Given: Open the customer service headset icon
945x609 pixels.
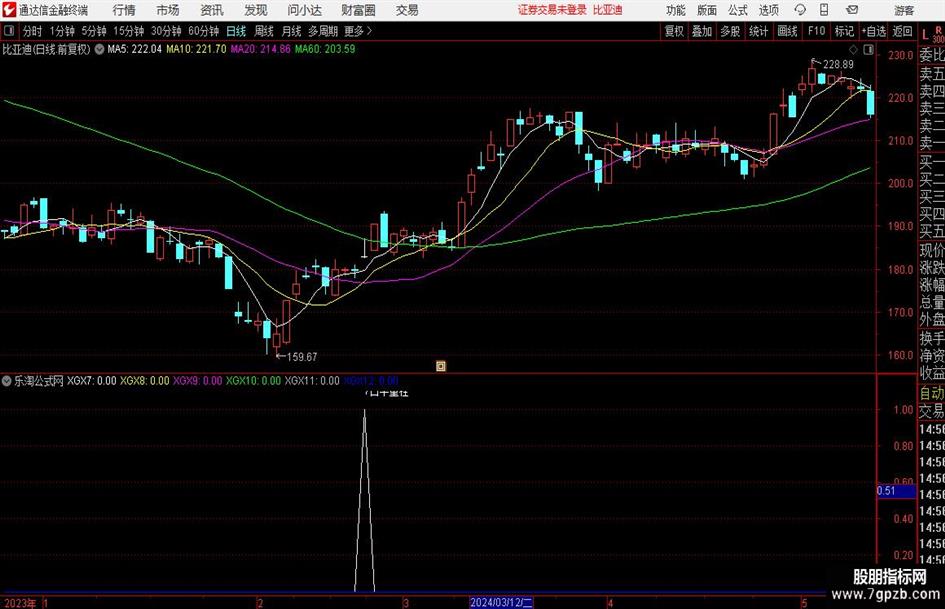Looking at the screenshot, I should coord(800,10).
